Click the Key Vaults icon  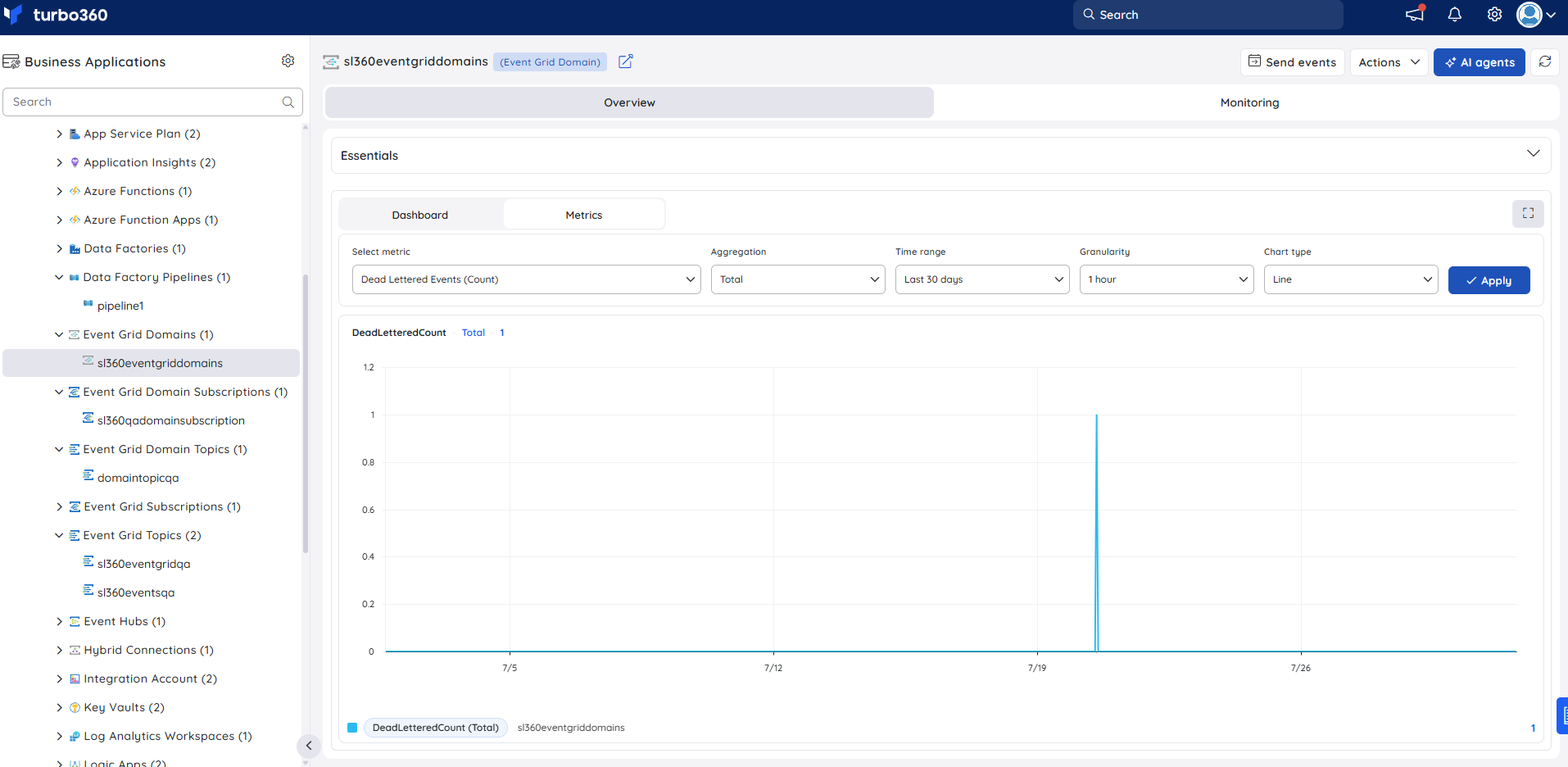click(x=75, y=707)
